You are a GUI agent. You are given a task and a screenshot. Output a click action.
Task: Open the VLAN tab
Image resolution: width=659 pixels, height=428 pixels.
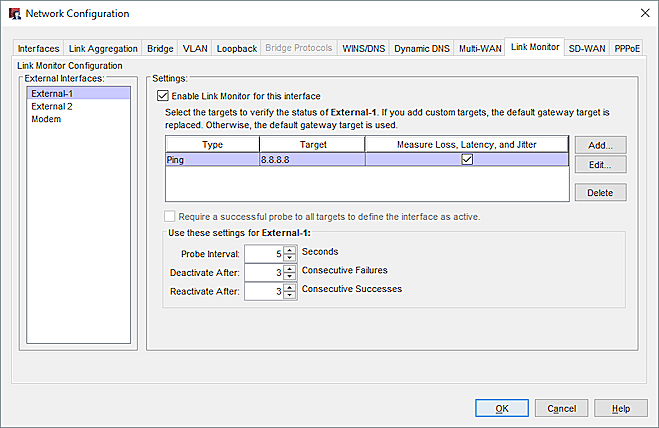[193, 47]
